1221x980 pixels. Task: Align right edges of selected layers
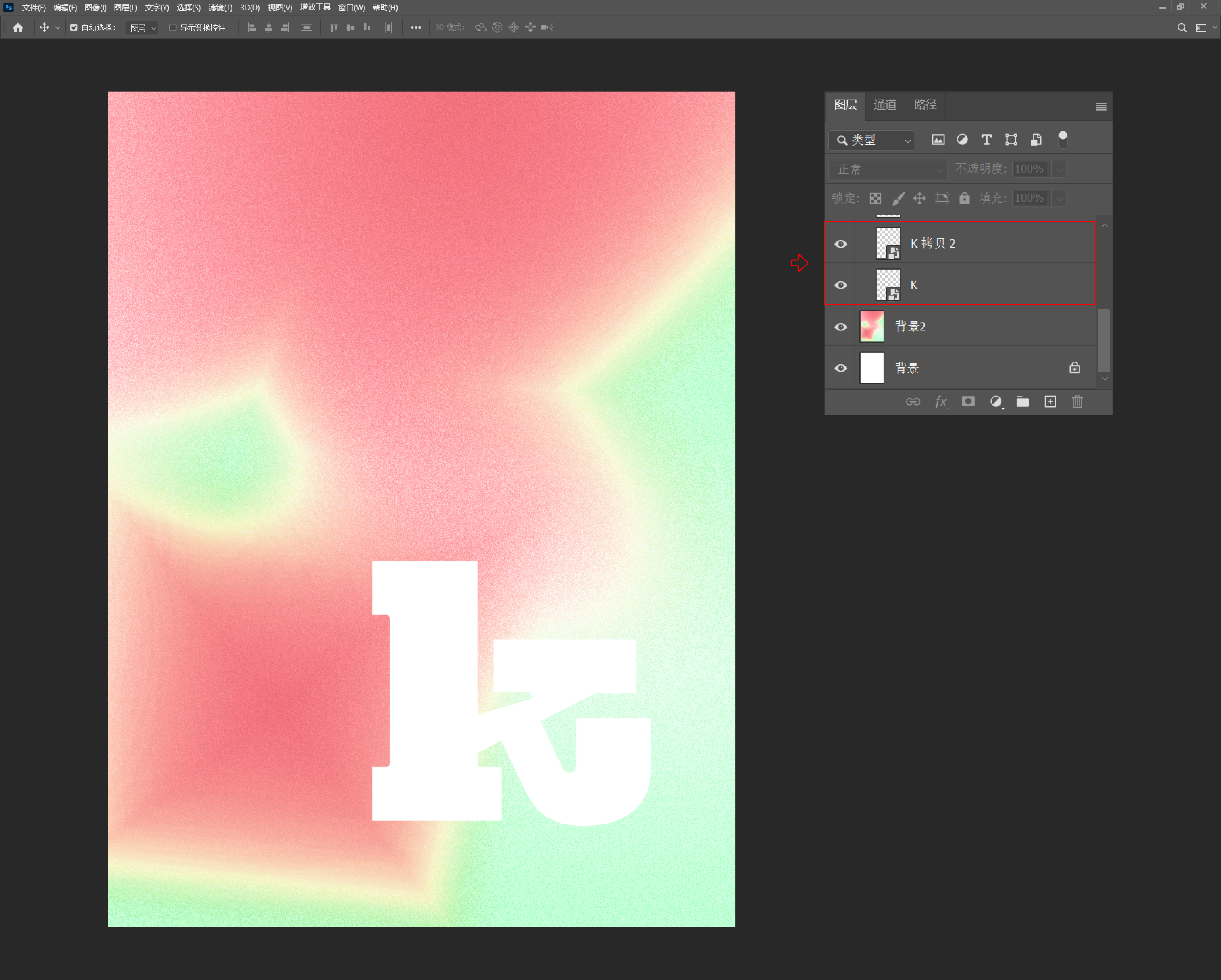285,28
